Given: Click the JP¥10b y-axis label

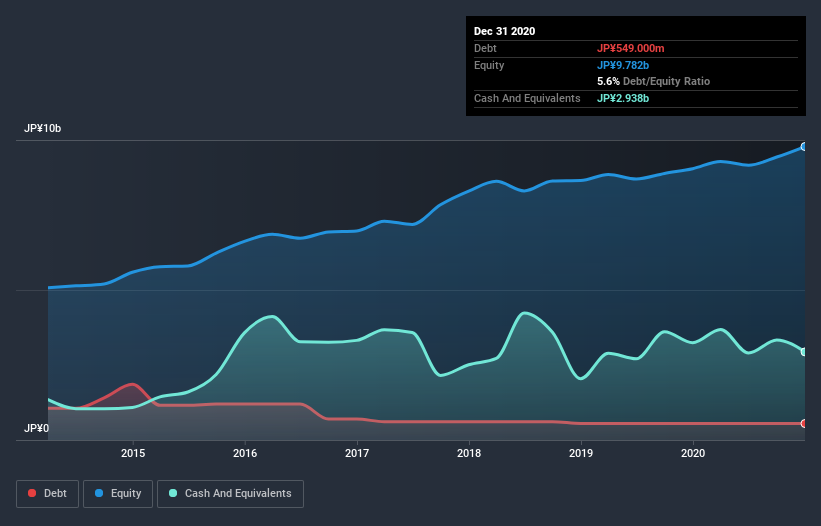Looking at the screenshot, I should (x=42, y=129).
